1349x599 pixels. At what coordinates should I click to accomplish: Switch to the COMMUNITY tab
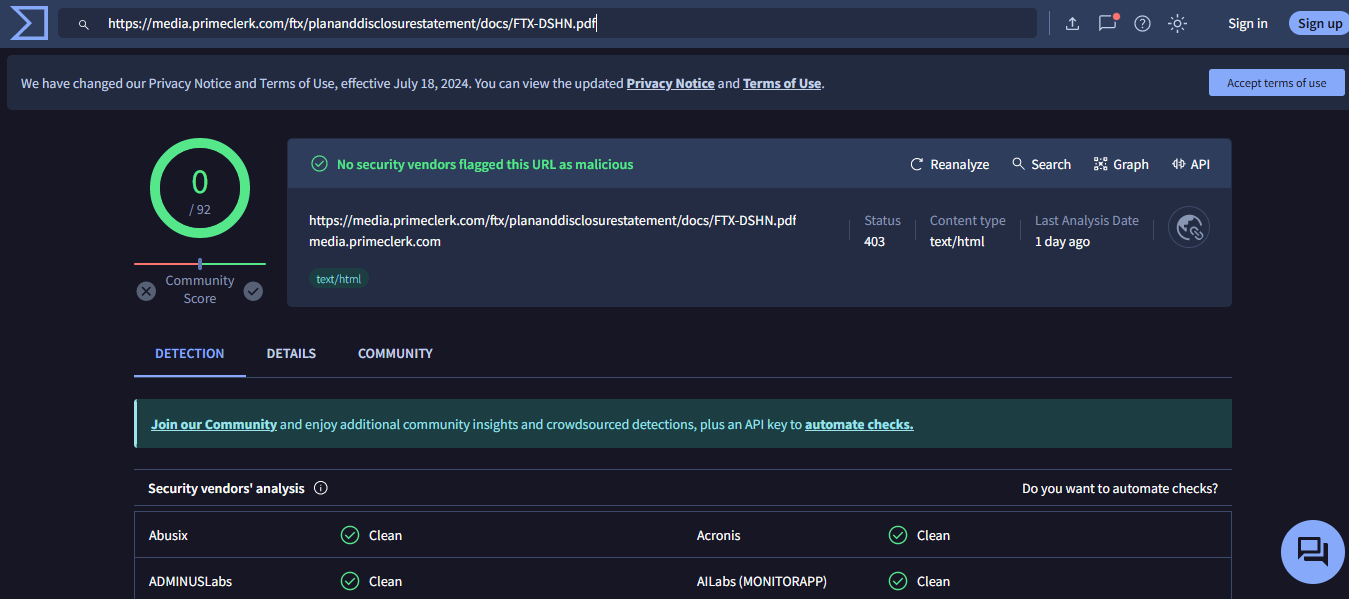(395, 353)
